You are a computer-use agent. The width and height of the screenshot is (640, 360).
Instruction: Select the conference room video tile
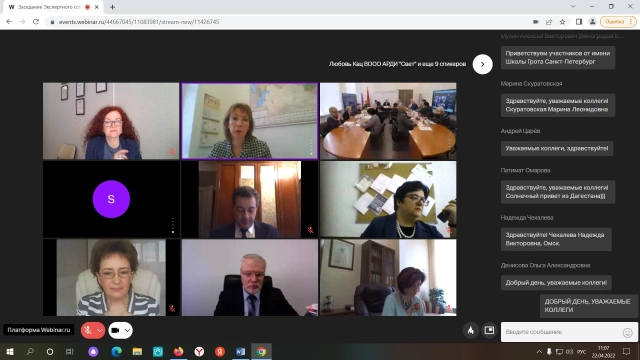click(388, 121)
